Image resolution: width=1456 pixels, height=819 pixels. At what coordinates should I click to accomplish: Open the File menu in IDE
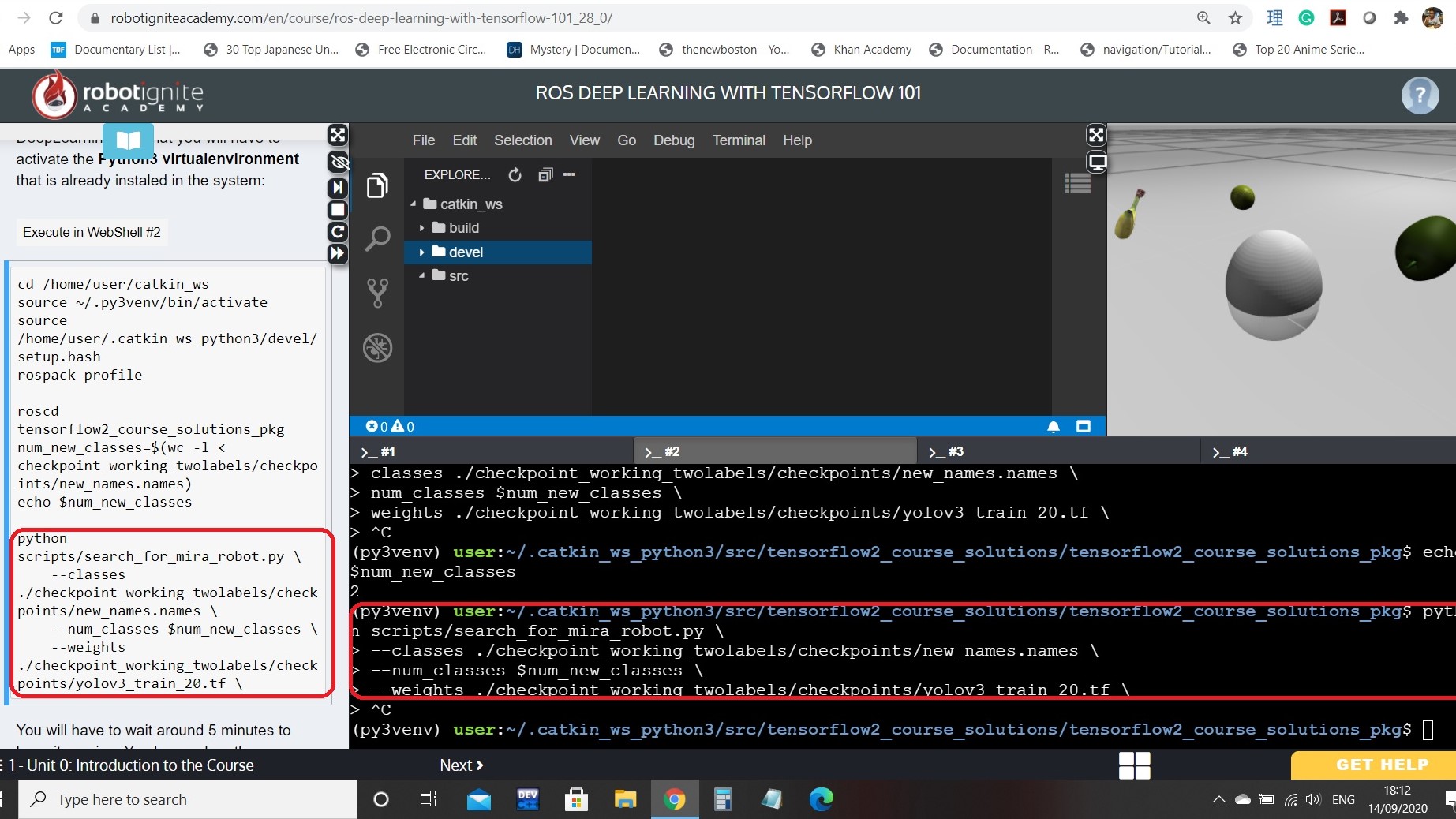[x=423, y=140]
